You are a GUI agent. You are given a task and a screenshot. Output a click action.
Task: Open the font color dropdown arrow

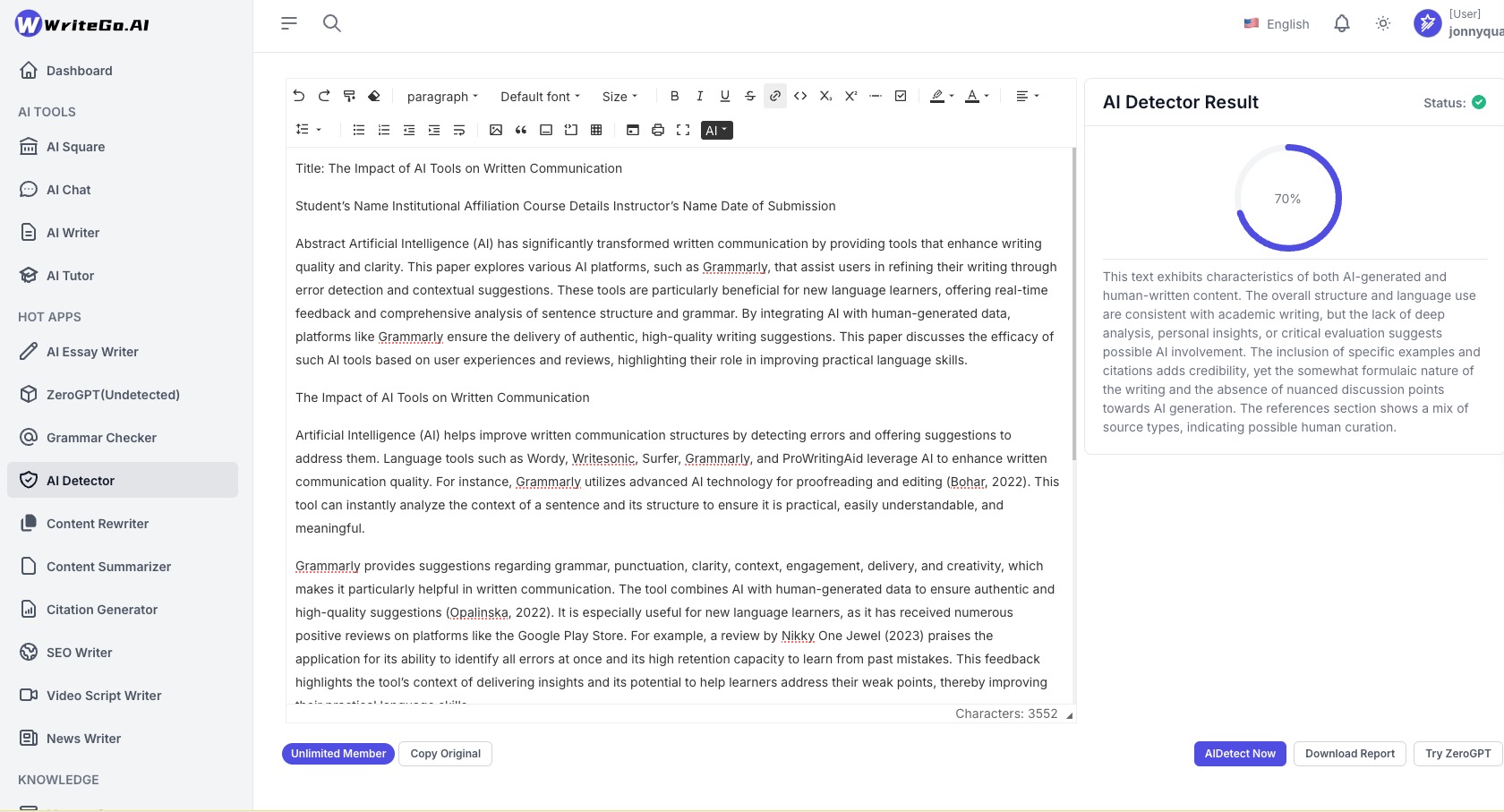pos(987,96)
